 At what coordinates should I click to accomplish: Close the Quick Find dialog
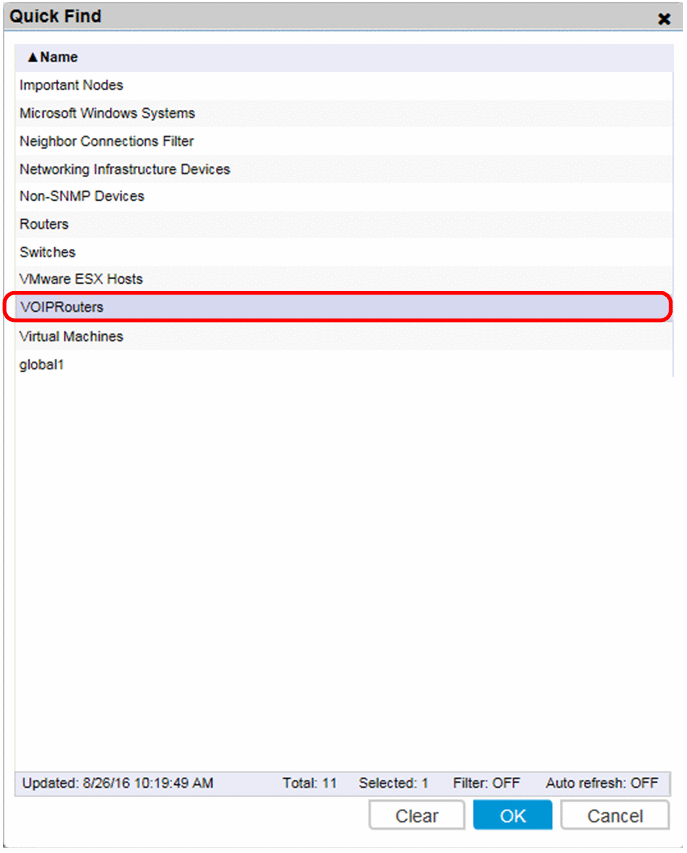pyautogui.click(x=664, y=18)
